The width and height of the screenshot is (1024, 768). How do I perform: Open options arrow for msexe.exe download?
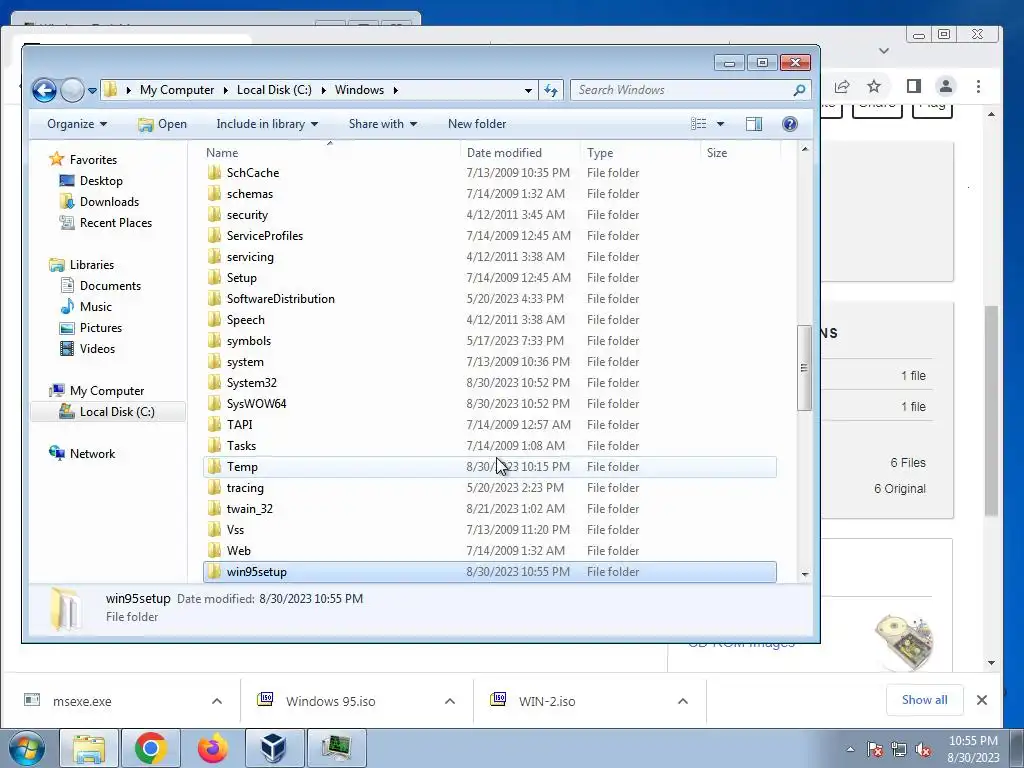click(217, 701)
